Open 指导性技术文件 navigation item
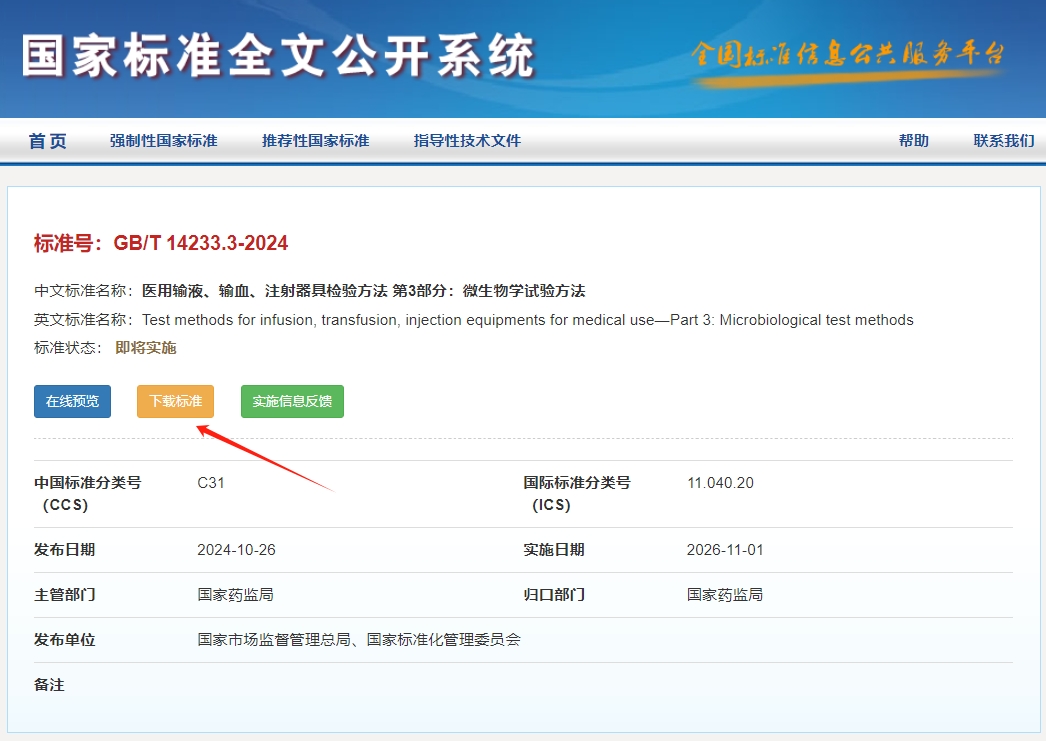 pos(467,141)
